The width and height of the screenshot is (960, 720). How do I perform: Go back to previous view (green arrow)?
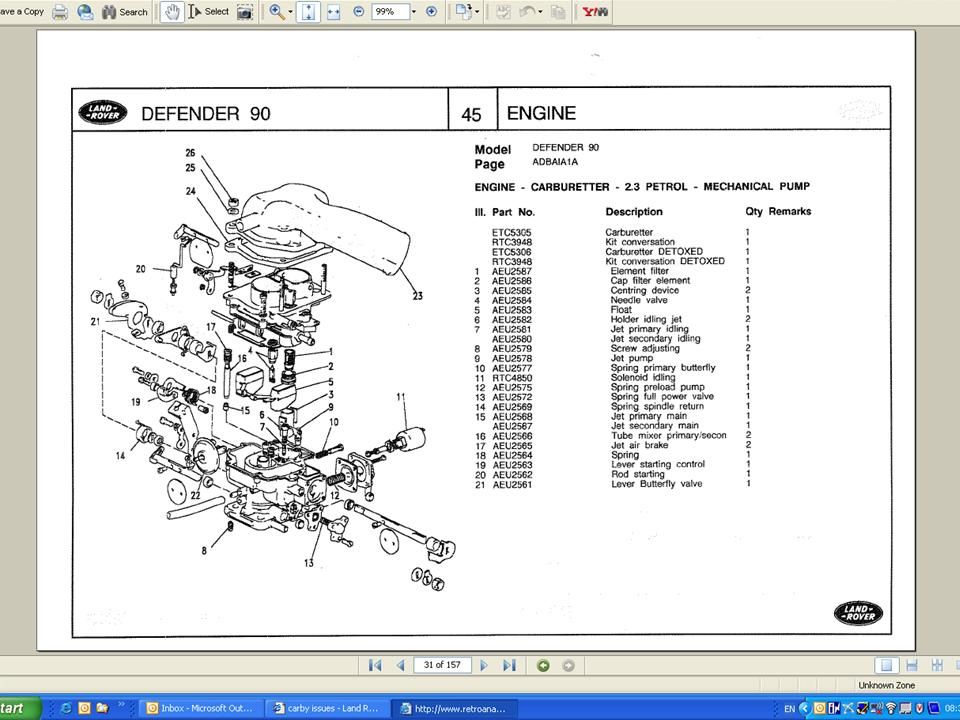(543, 666)
